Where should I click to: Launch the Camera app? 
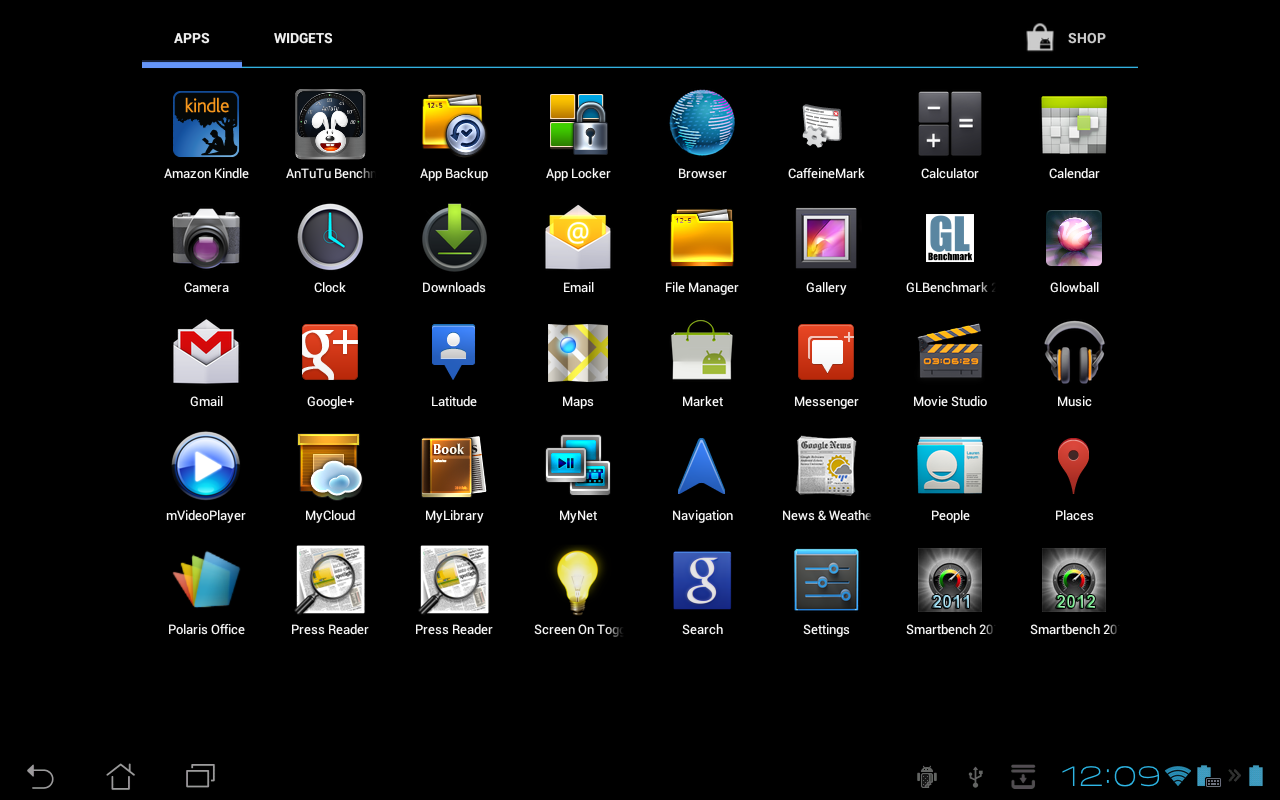click(x=206, y=238)
